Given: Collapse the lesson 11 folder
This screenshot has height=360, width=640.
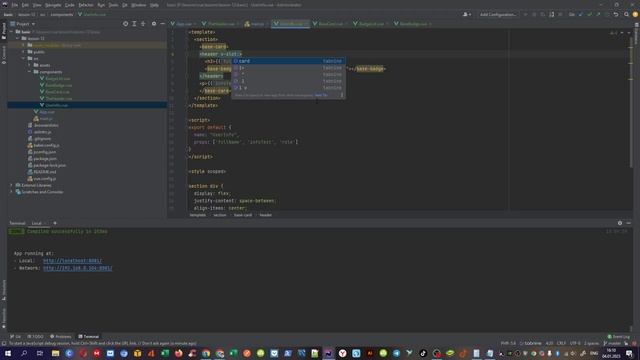Looking at the screenshot, I should (18, 38).
